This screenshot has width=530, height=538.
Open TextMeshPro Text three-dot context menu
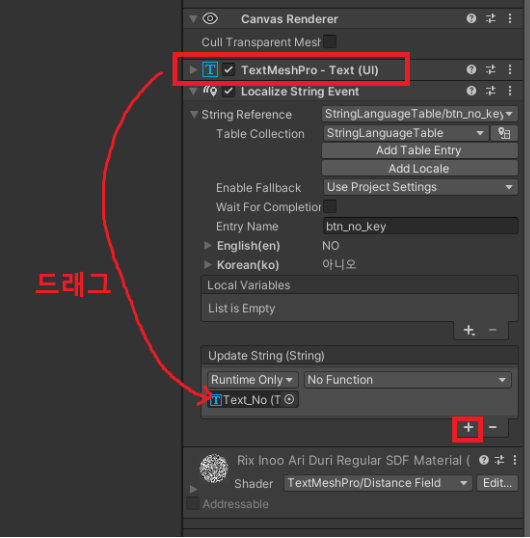tap(510, 70)
